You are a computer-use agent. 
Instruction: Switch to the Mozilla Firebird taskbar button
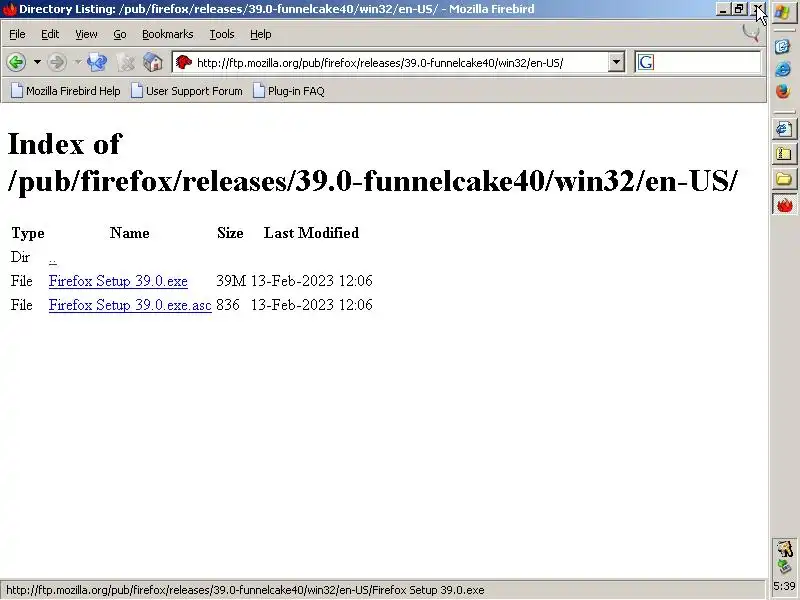tap(784, 205)
